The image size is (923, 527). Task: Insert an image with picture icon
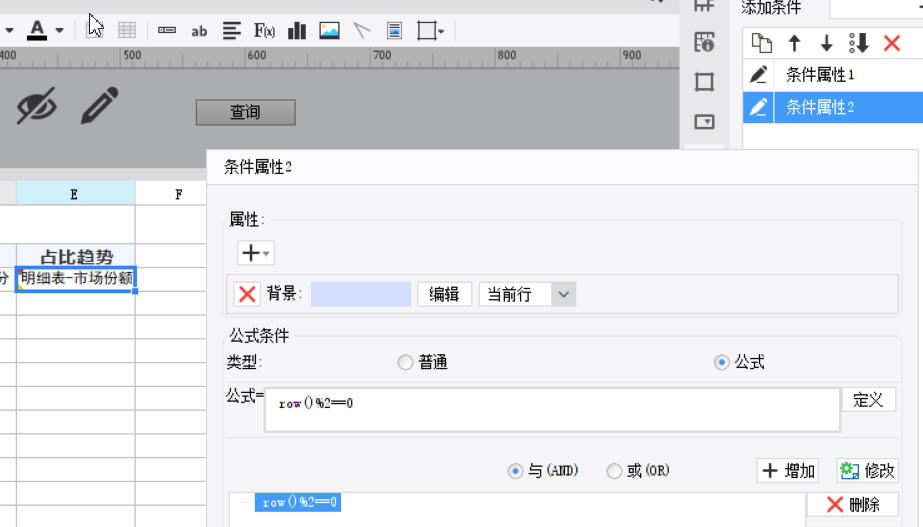pyautogui.click(x=329, y=30)
